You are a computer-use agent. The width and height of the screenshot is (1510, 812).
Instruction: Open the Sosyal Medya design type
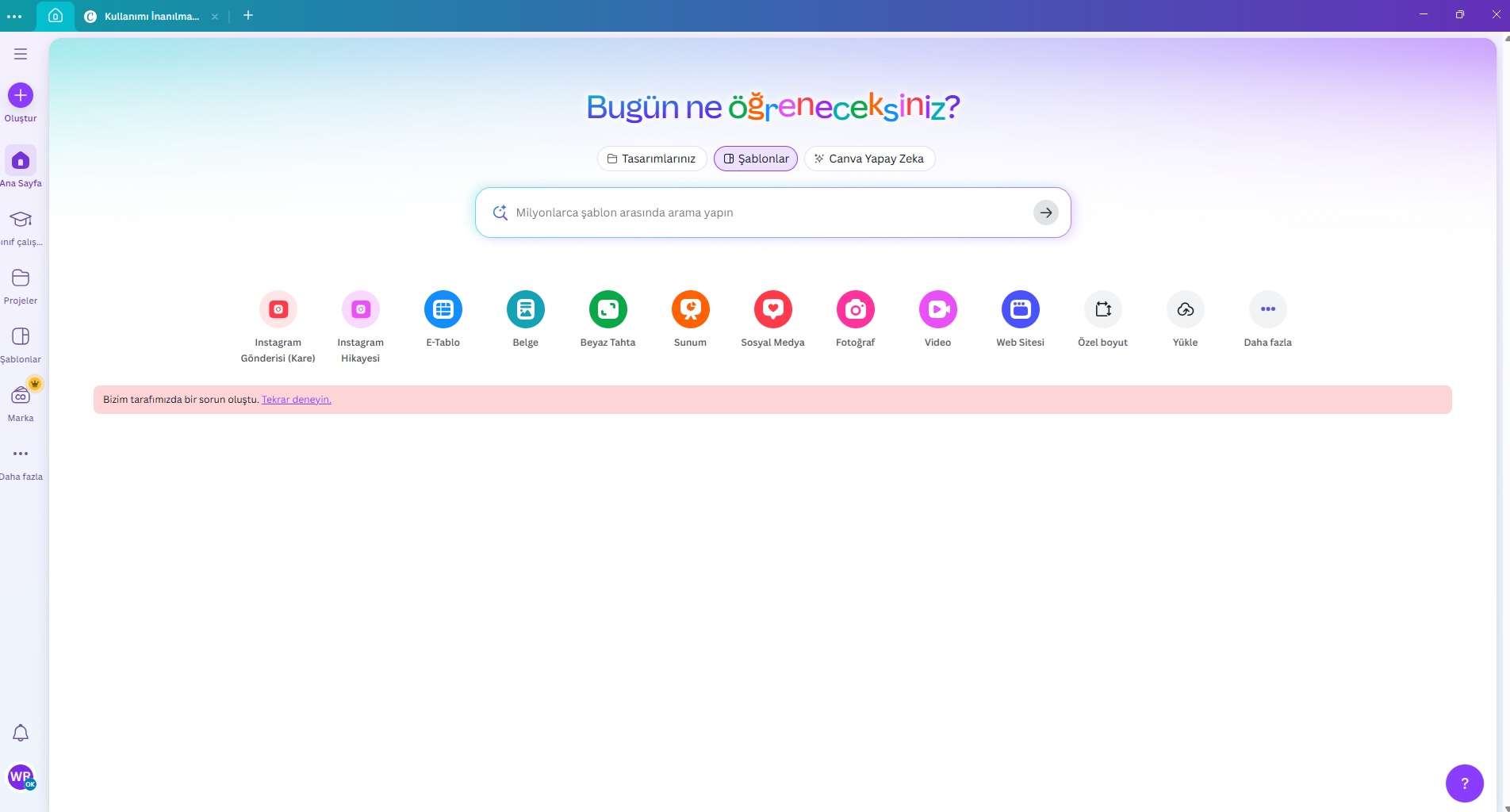[772, 309]
